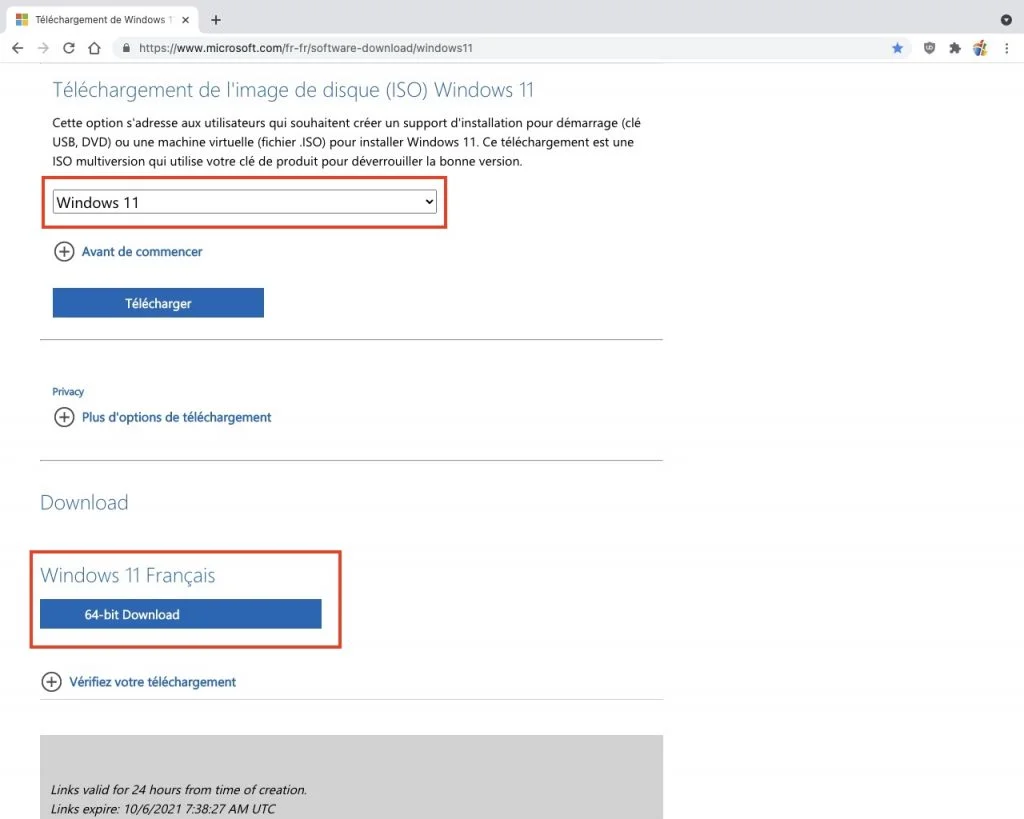Click the address bar URL
This screenshot has height=819, width=1024.
tap(306, 48)
